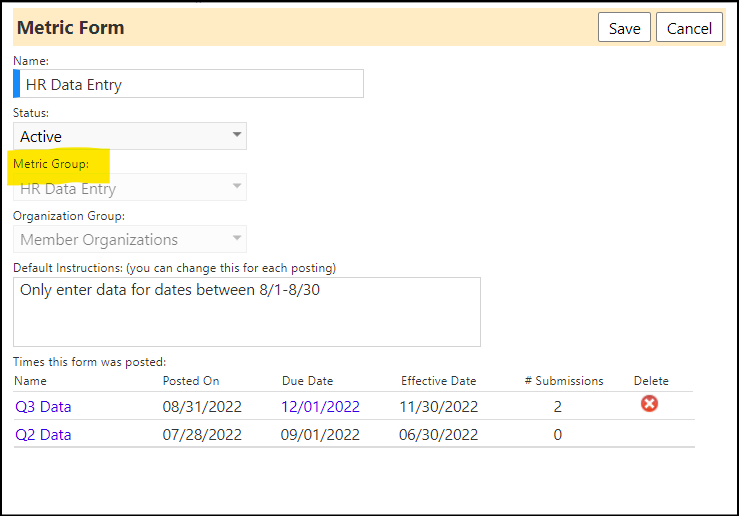Click the submissions count 2 for Q3 Data
This screenshot has width=739, height=516.
tap(558, 406)
